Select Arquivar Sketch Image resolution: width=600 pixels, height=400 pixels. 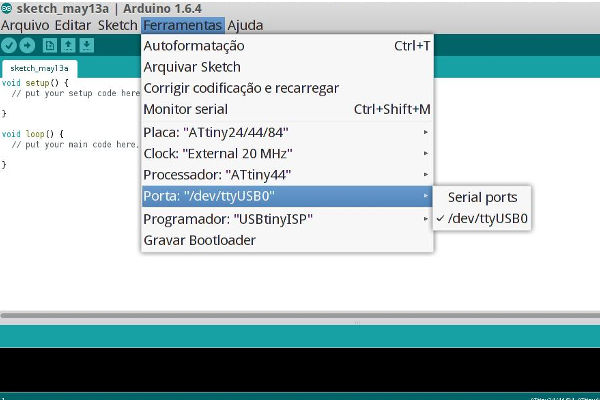(287, 67)
